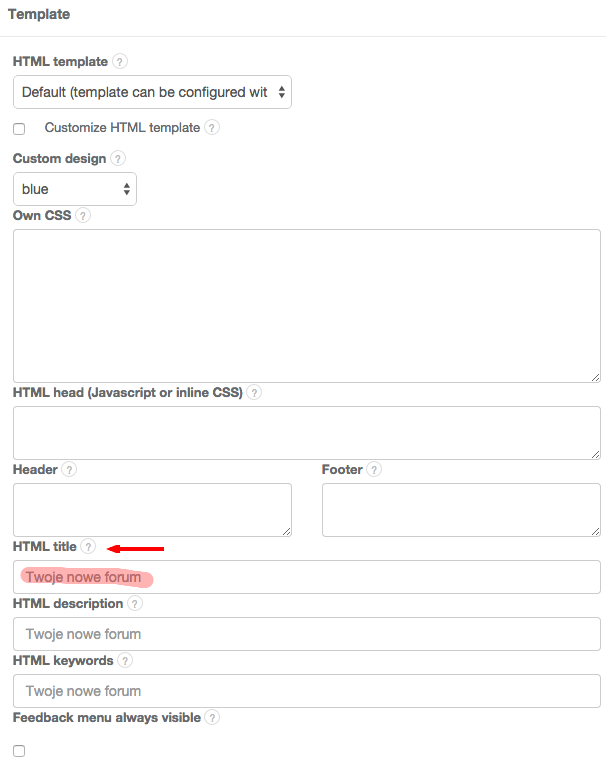Open the Header help question mark

point(69,469)
